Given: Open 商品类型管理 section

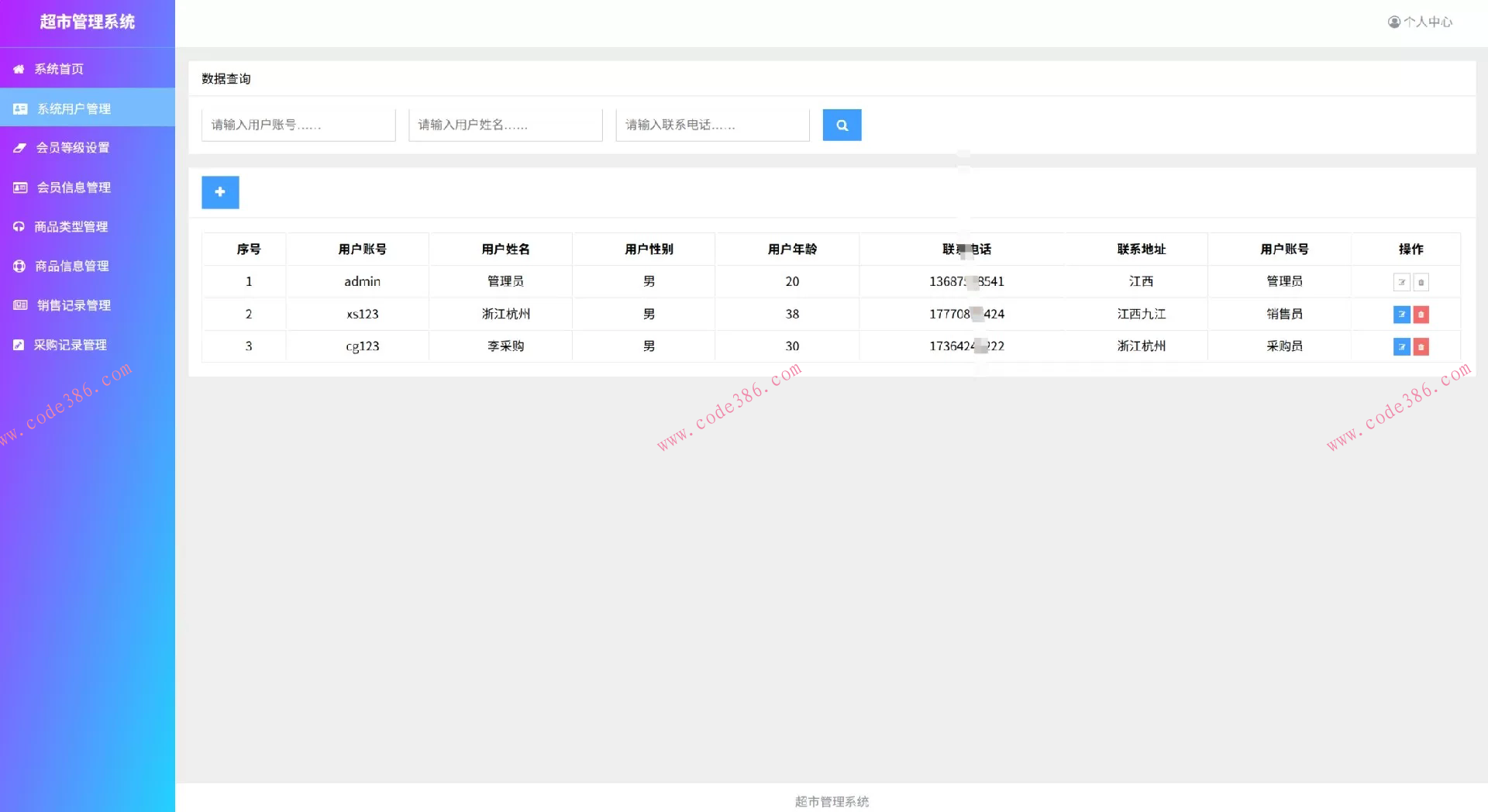Looking at the screenshot, I should click(74, 226).
